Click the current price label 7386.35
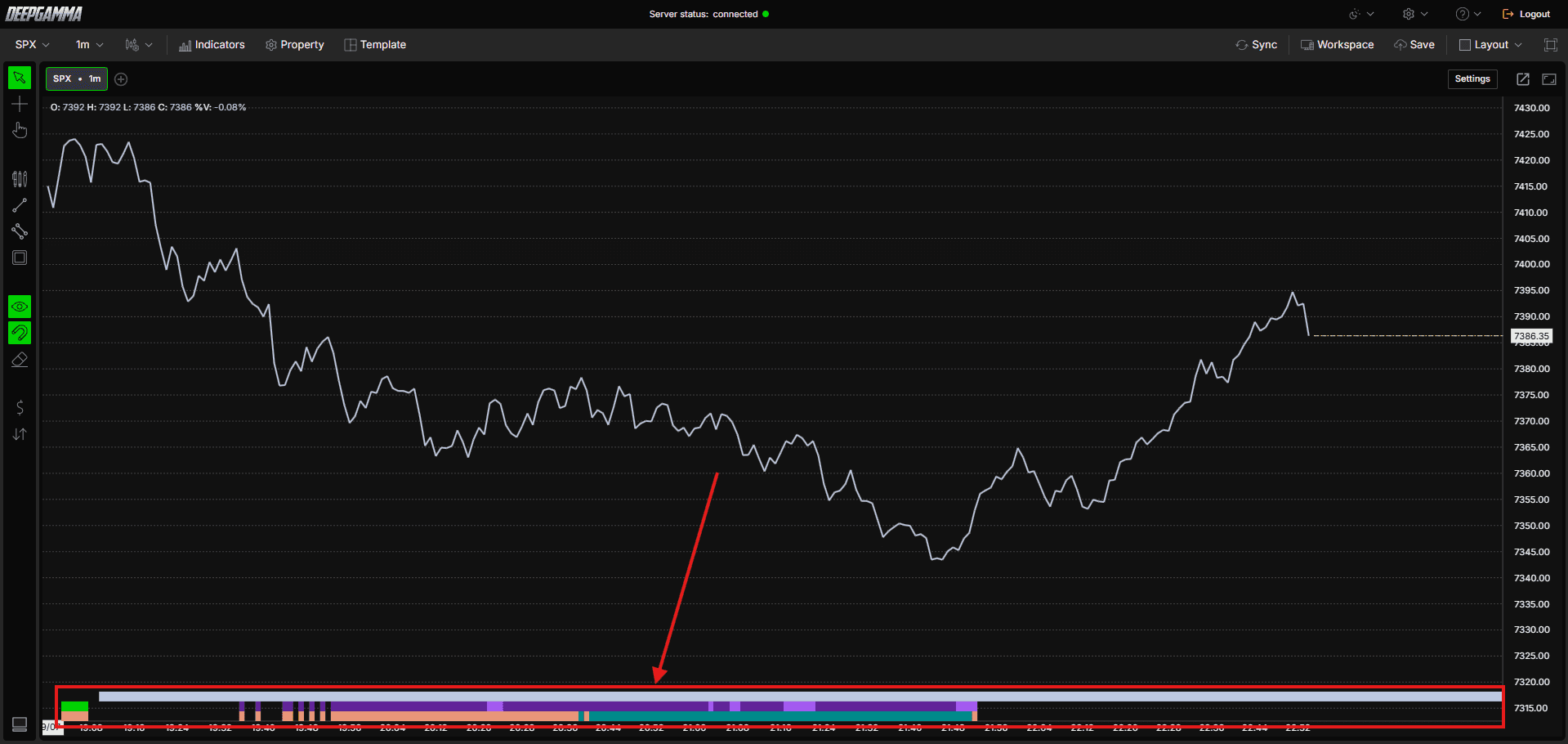 [x=1531, y=336]
